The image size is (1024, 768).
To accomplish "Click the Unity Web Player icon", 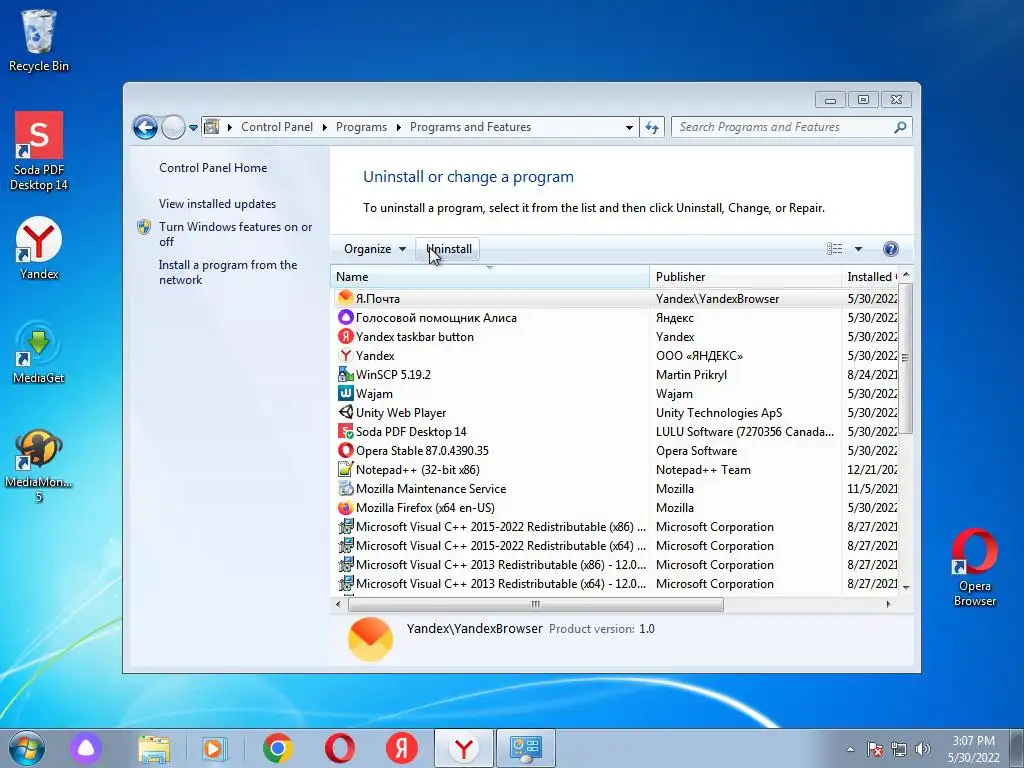I will (345, 412).
